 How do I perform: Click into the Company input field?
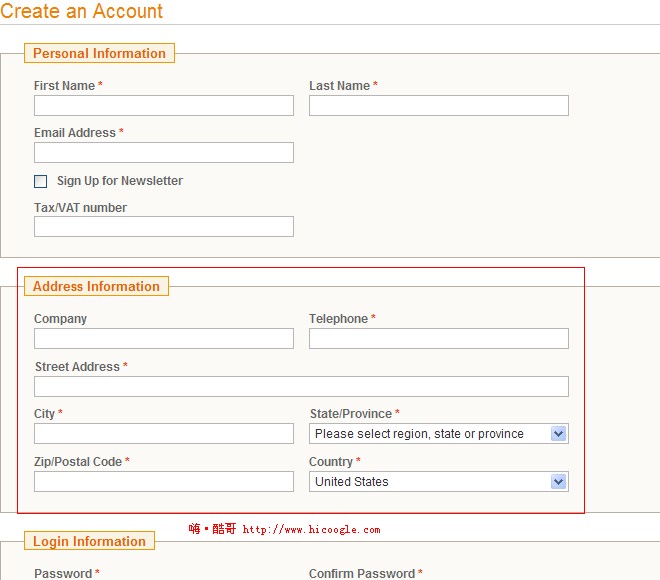click(x=164, y=339)
